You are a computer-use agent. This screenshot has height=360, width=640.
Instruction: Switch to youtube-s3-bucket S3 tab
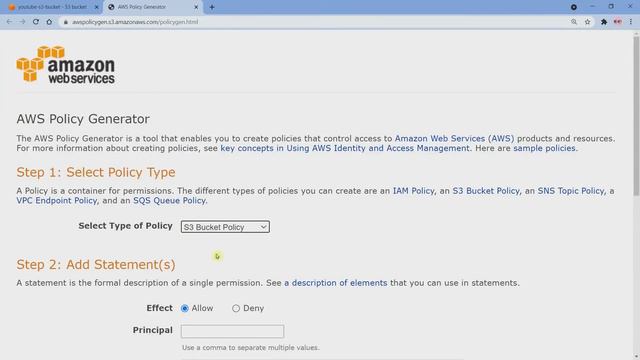pyautogui.click(x=52, y=7)
